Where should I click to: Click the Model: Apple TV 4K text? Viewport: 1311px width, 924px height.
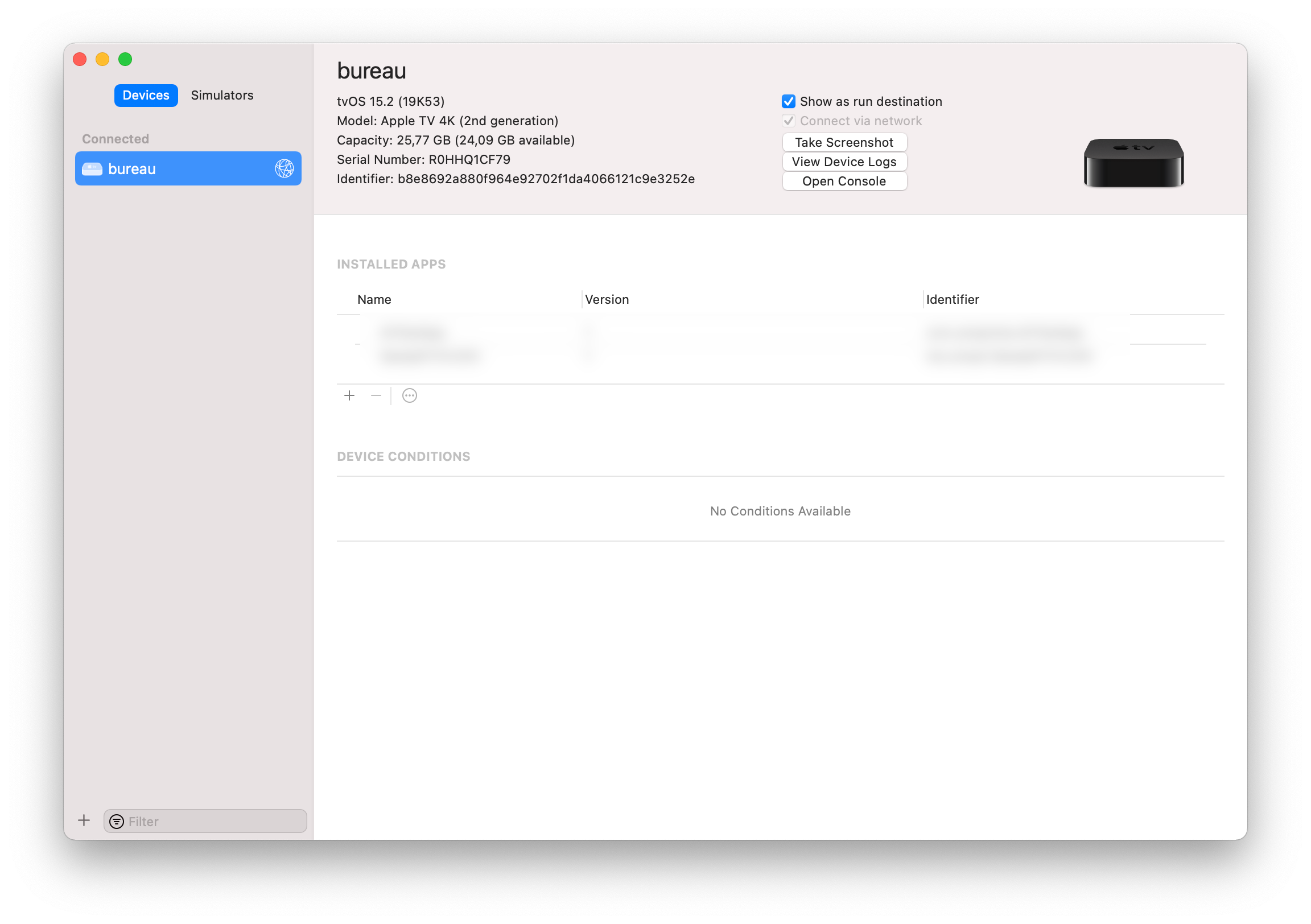click(x=448, y=121)
